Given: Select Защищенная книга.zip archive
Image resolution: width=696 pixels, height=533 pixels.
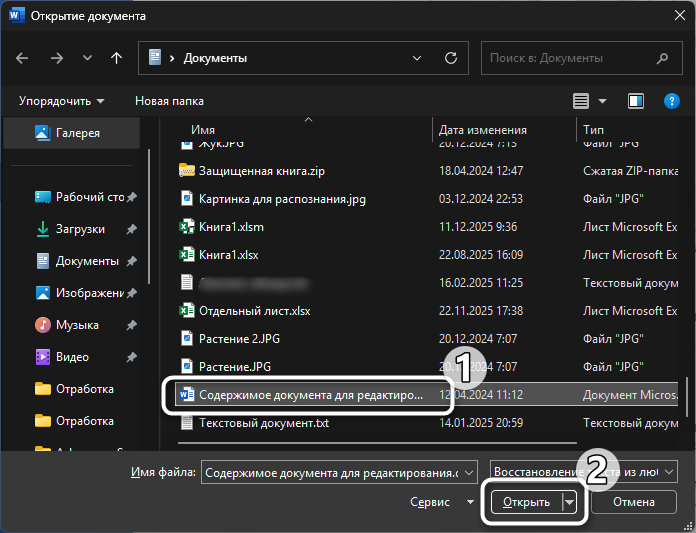Looking at the screenshot, I should (x=262, y=171).
